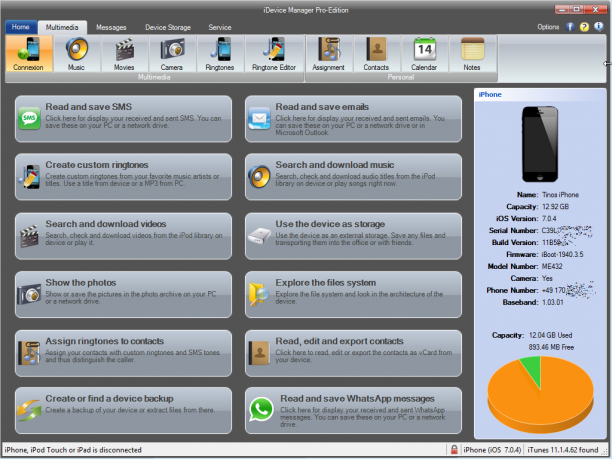The height and width of the screenshot is (459, 612).
Task: Click the capacity value 12.92 GB
Action: click(x=555, y=206)
